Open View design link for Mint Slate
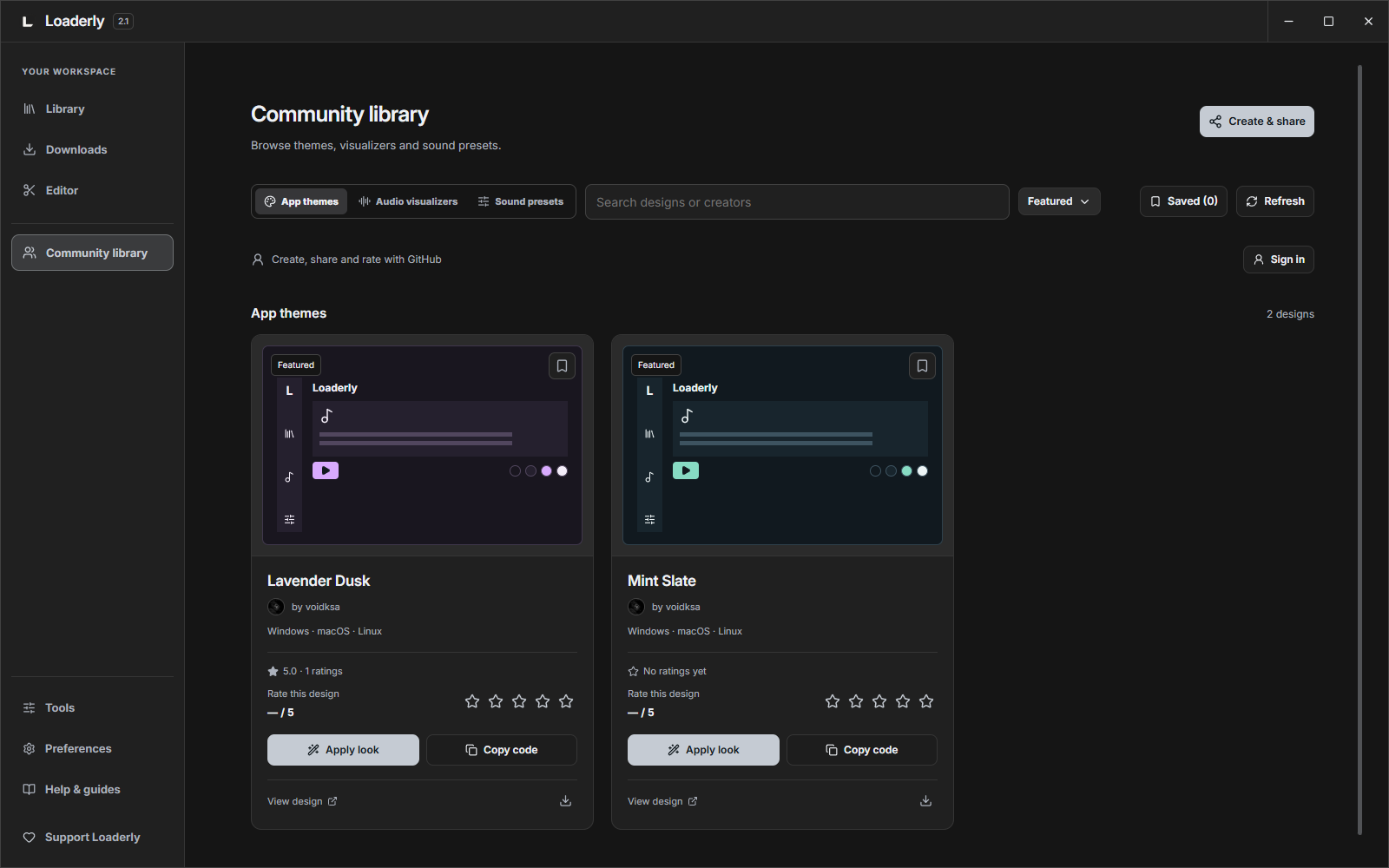 (662, 801)
